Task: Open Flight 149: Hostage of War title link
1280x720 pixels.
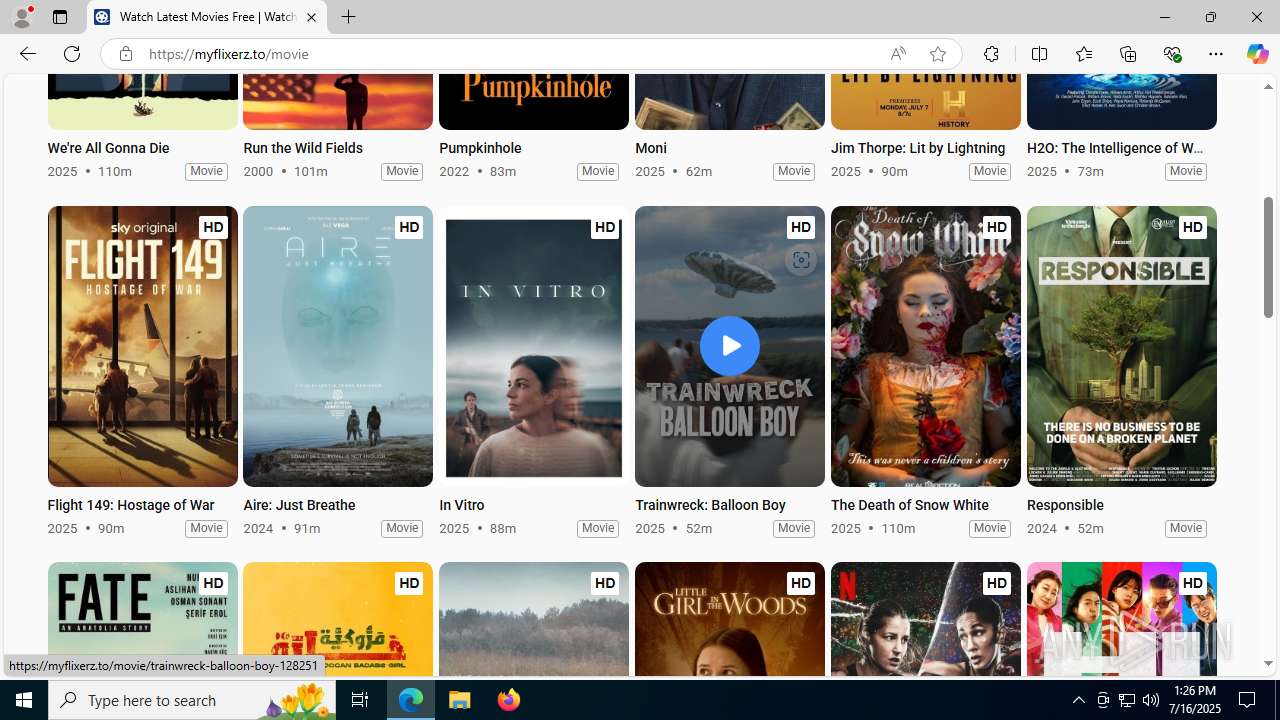Action: (x=131, y=505)
